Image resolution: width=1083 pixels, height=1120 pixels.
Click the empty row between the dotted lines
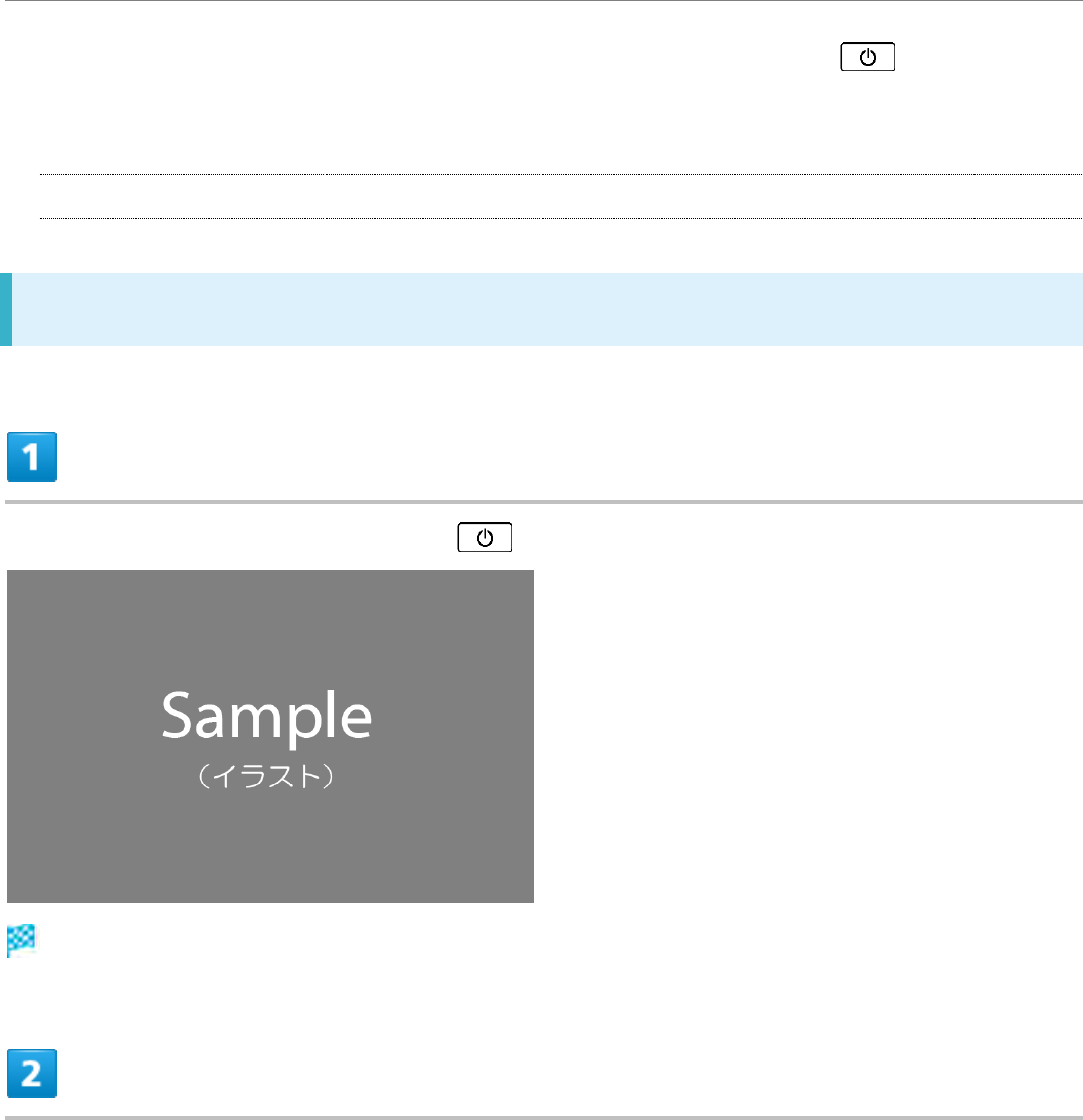560,196
